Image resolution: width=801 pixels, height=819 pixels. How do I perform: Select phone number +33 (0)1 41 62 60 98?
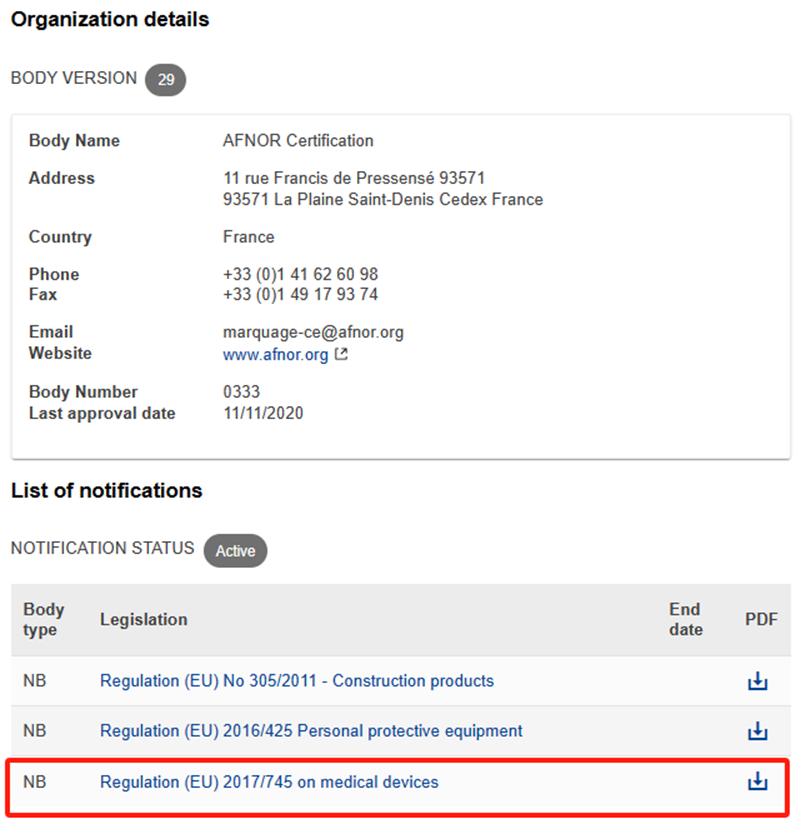tap(300, 274)
